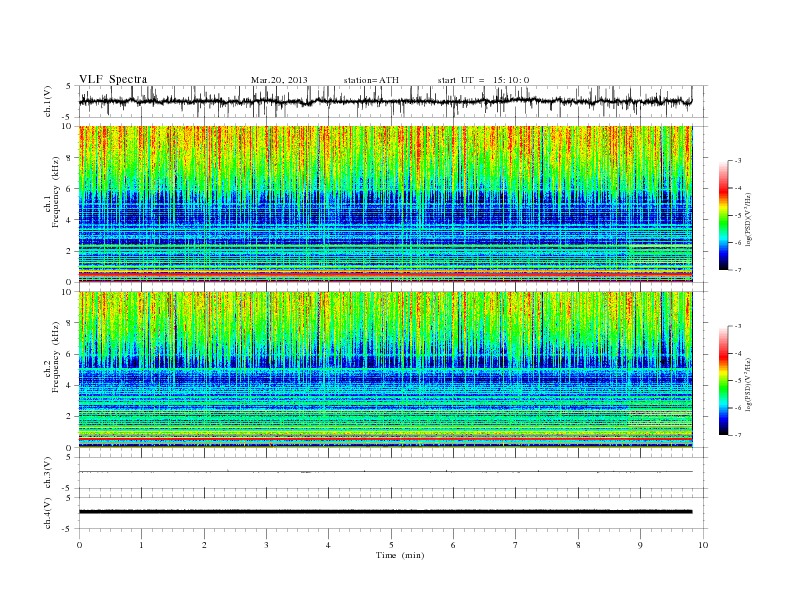Screen dimensions: 792x612
Task: Click the "3" tick on the time axis
Action: click(x=266, y=545)
